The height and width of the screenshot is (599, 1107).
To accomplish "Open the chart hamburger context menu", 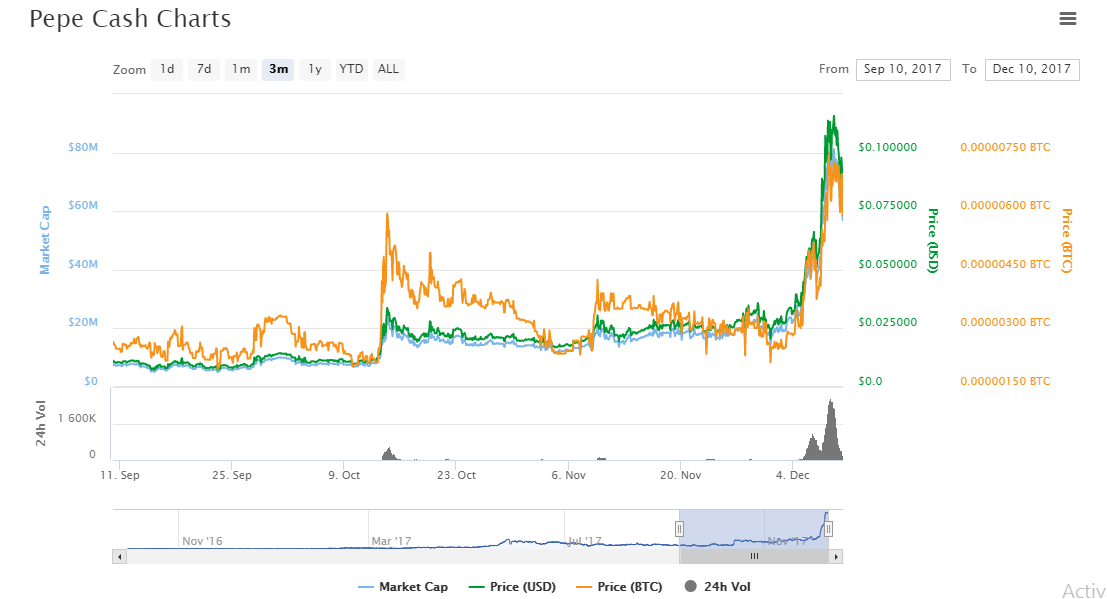I will click(x=1068, y=18).
